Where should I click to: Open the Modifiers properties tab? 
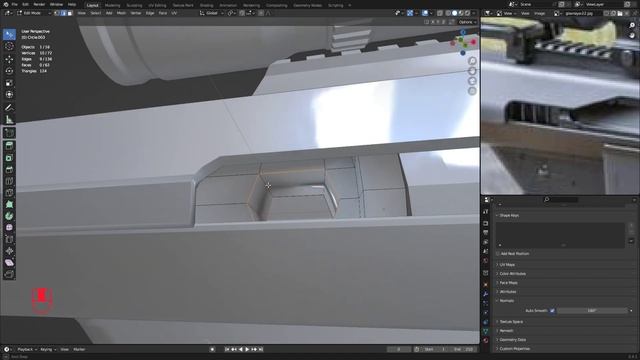pyautogui.click(x=486, y=294)
